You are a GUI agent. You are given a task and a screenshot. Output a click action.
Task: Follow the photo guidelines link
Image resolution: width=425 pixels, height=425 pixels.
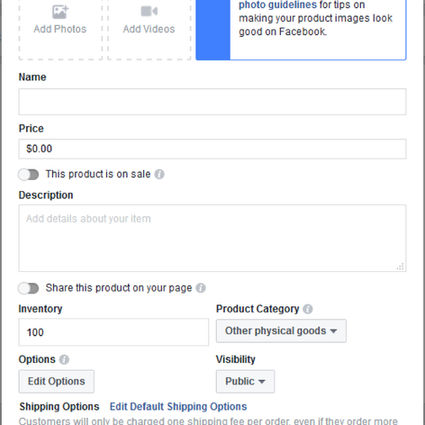point(277,5)
